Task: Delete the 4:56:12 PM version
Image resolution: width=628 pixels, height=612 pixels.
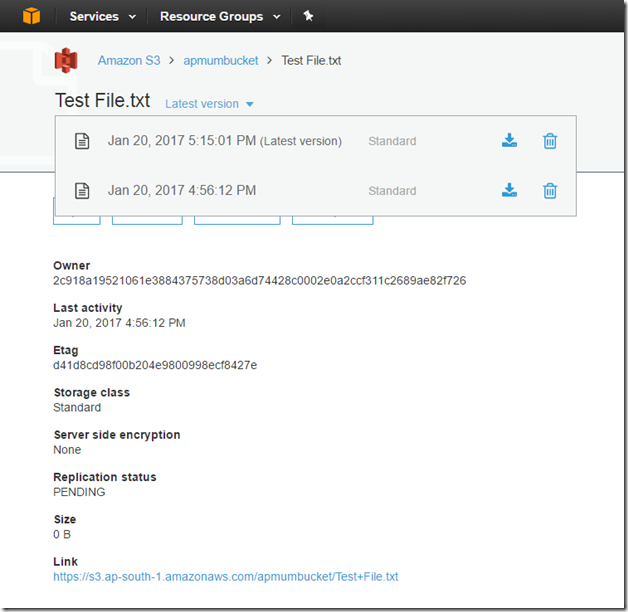Action: [550, 191]
